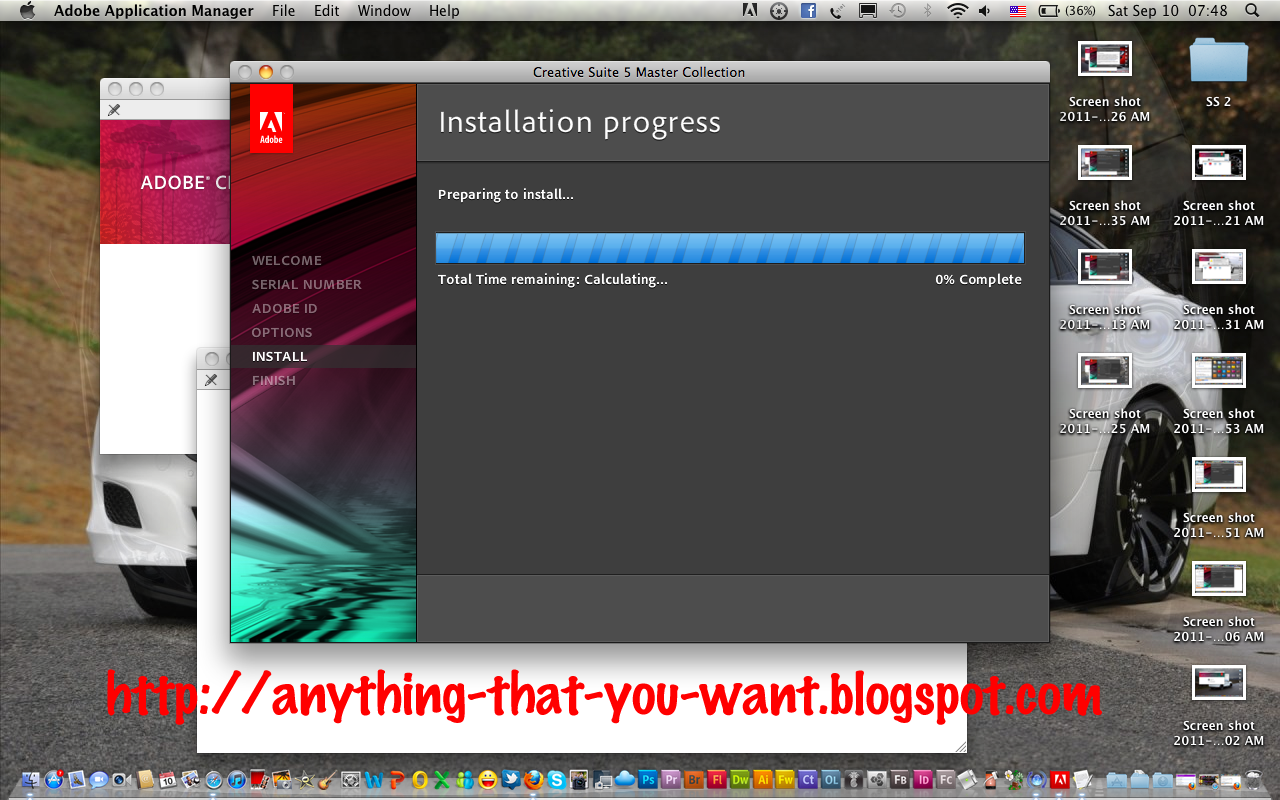Open Microsoft Word dock icon
This screenshot has height=800, width=1280.
coord(374,780)
